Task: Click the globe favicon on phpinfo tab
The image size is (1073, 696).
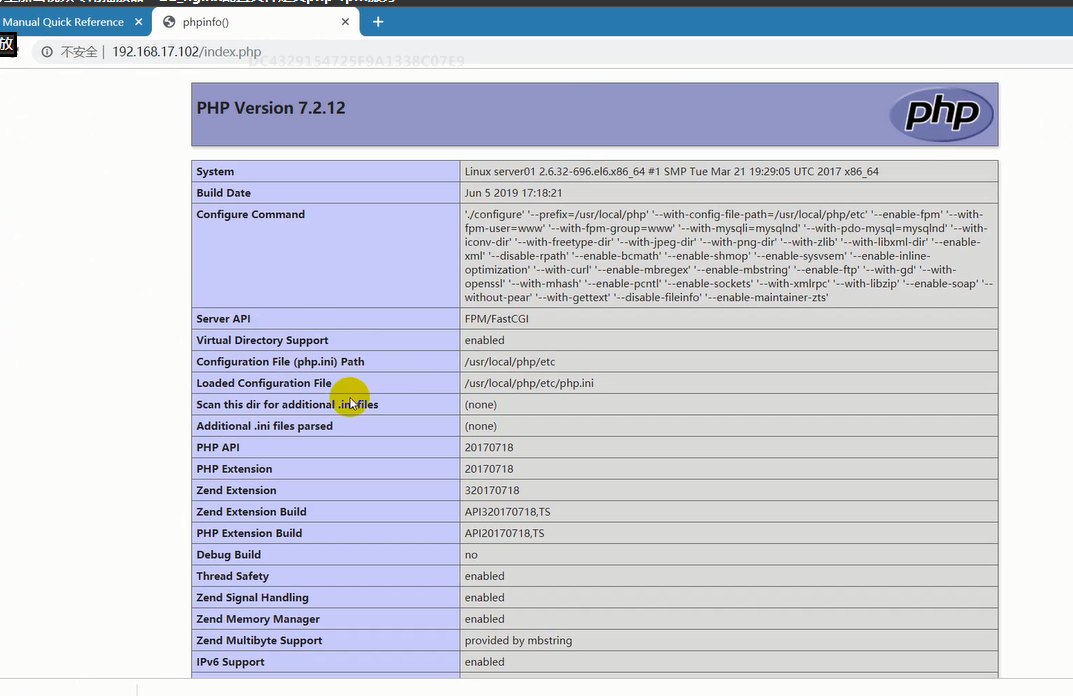Action: tap(169, 22)
